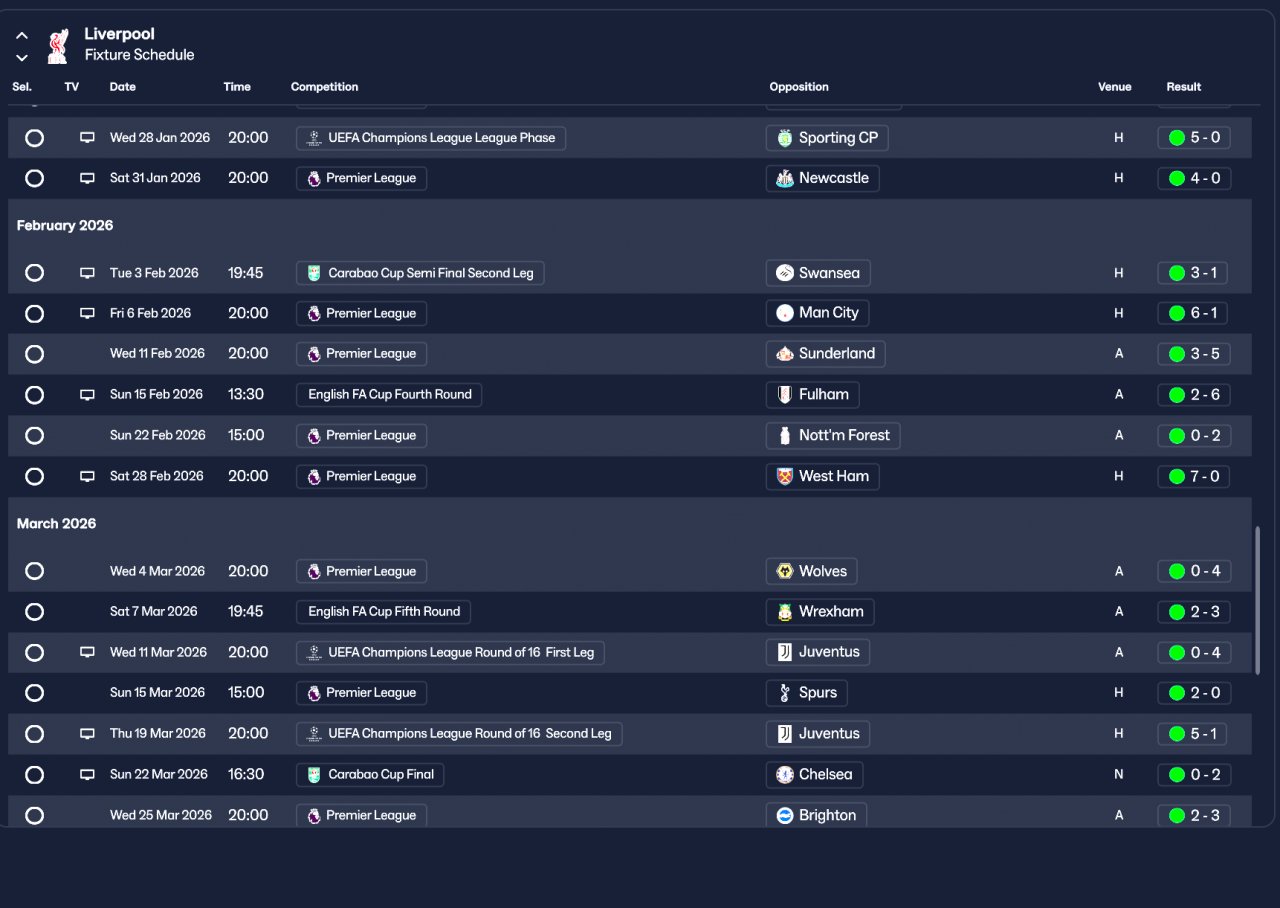Click the Carabao Cup logo in the Semi Final row
The height and width of the screenshot is (908, 1280).
(x=314, y=273)
